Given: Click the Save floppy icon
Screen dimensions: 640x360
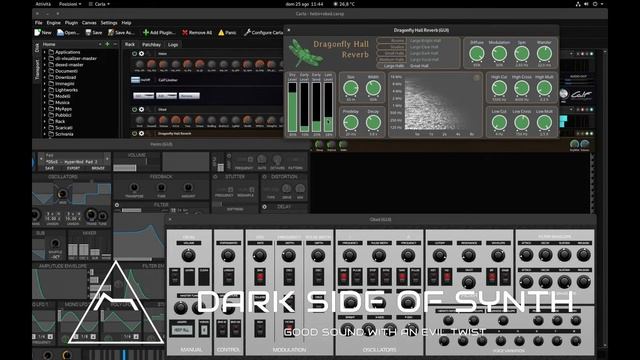Looking at the screenshot, I should click(x=88, y=32).
